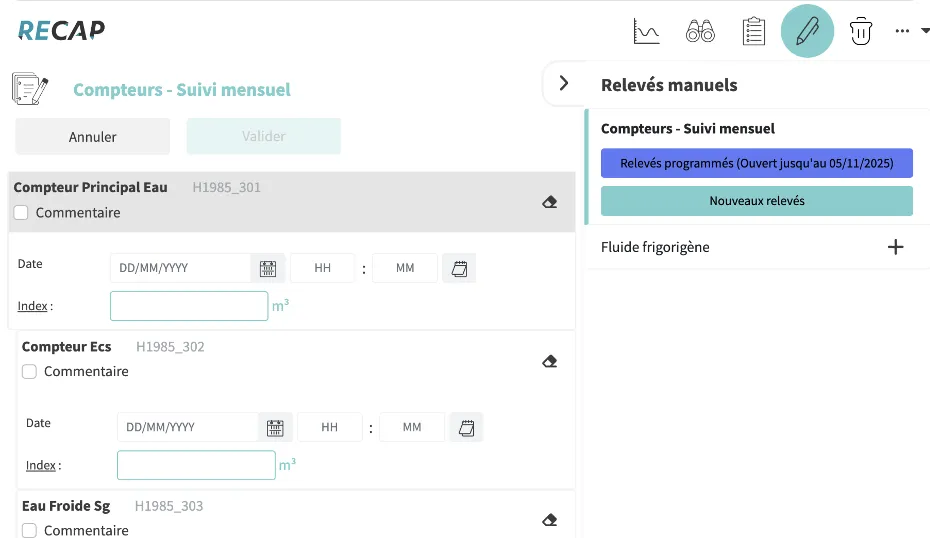Click the binoculars icon in toolbar
The image size is (930, 538).
pos(700,32)
